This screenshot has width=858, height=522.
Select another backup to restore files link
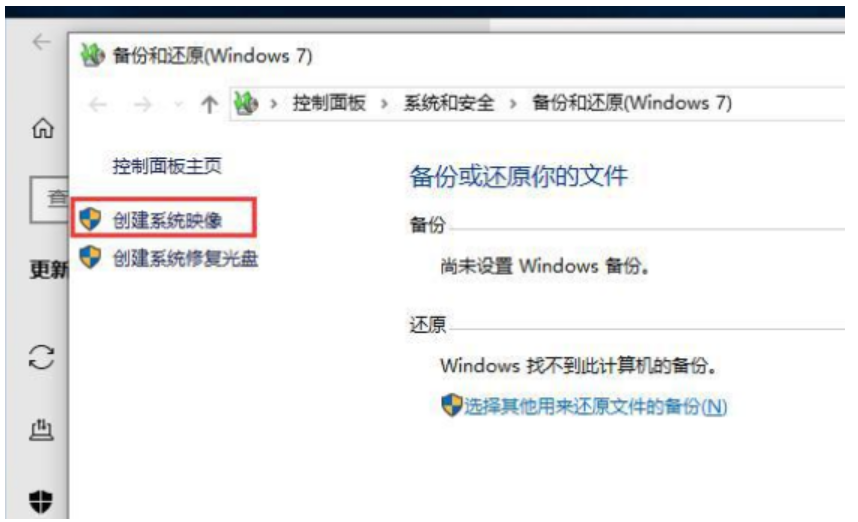click(x=595, y=406)
